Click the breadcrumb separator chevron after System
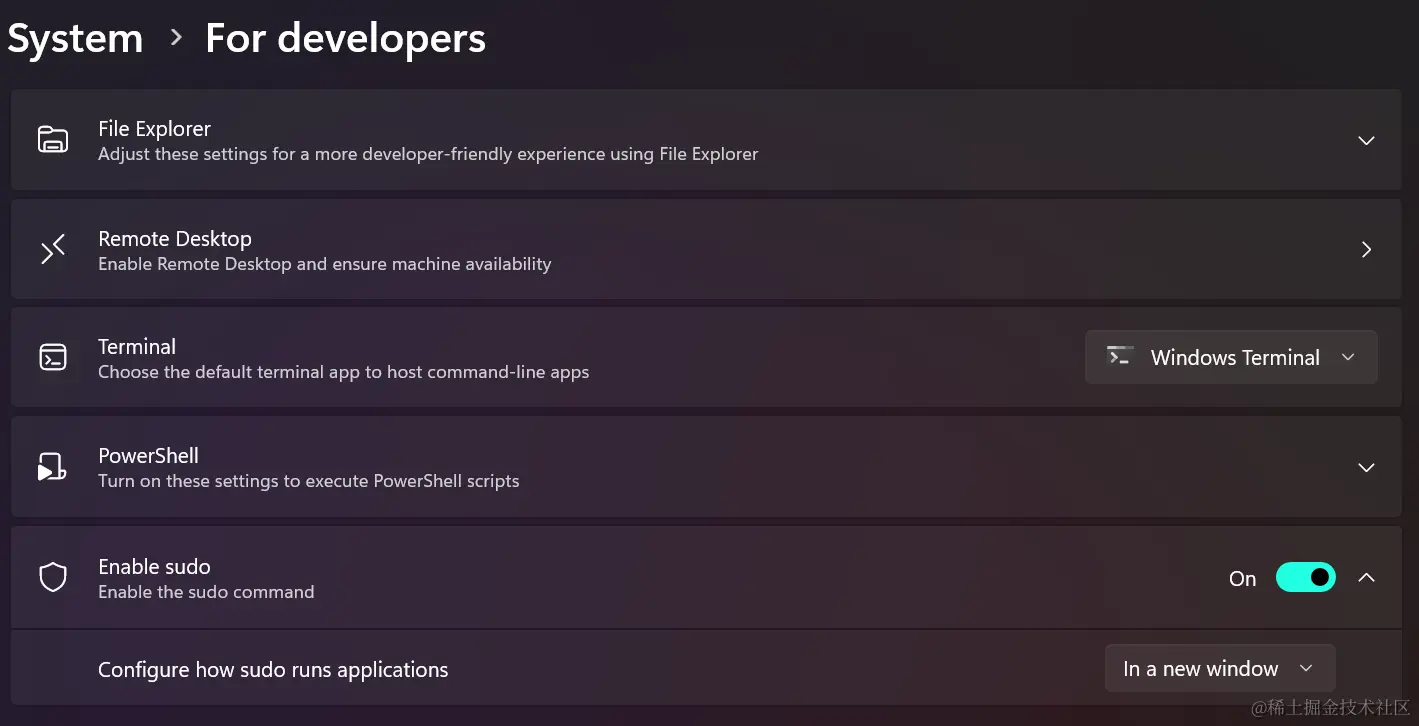 pos(175,37)
